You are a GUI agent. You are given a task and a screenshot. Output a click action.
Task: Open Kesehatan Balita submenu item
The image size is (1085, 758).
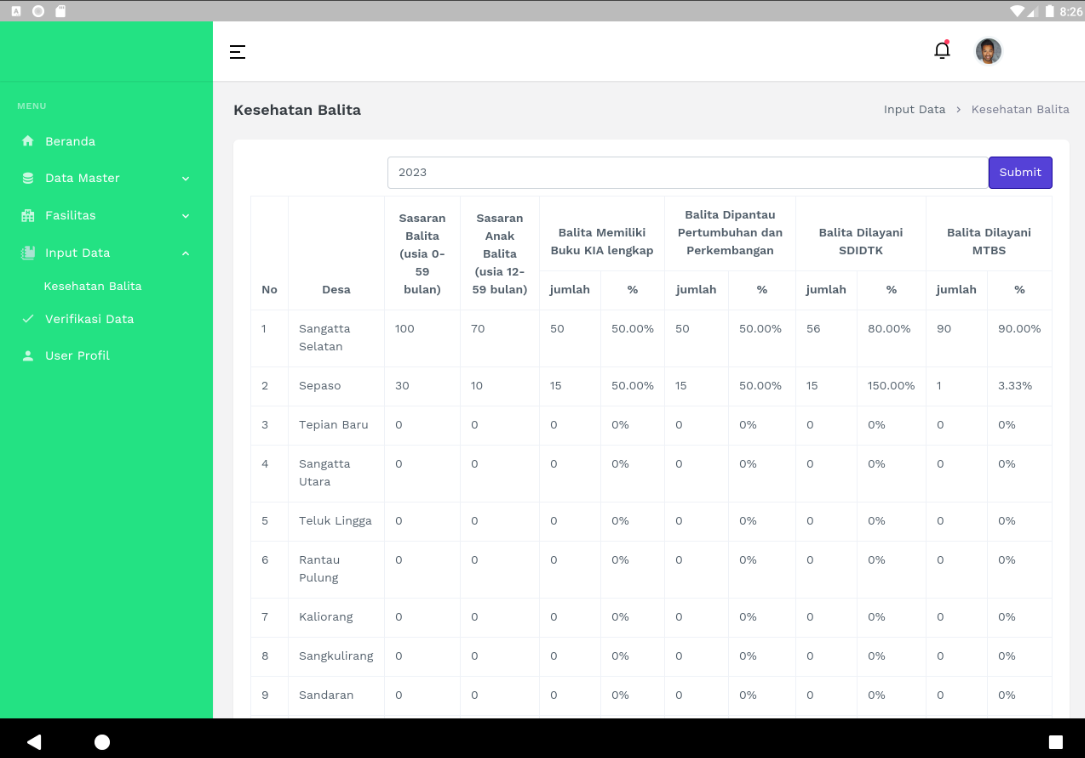coord(93,286)
